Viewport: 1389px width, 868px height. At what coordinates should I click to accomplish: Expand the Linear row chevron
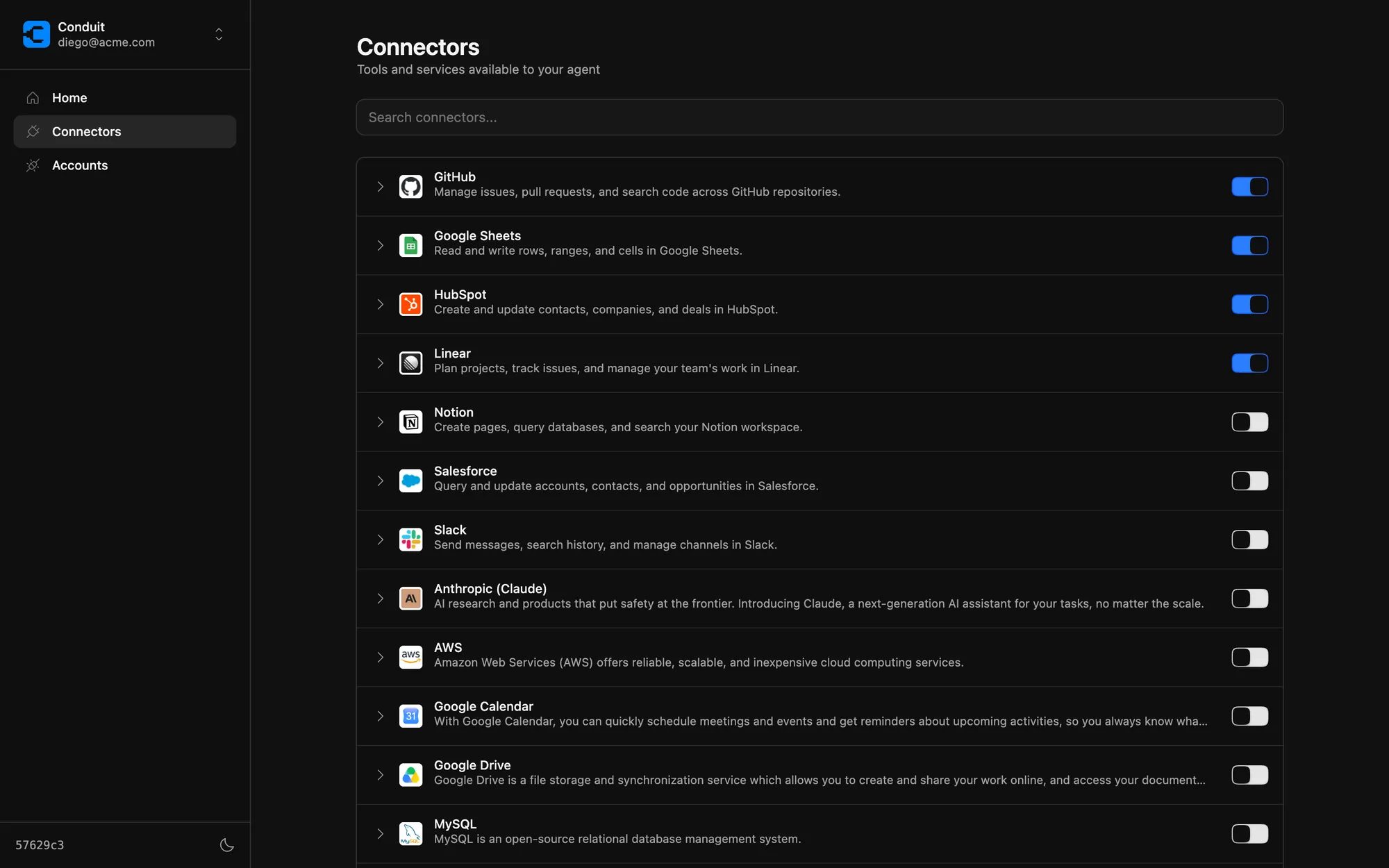coord(380,363)
